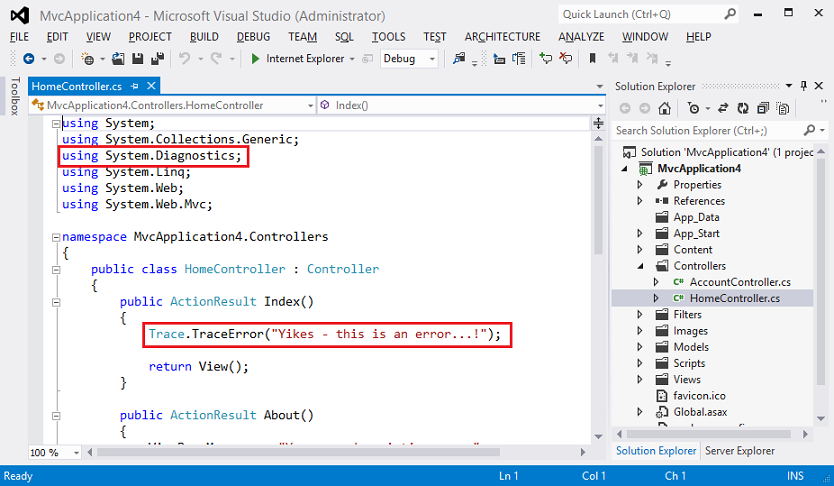Click the Comment Out Selection icon
The height and width of the screenshot is (486, 834).
[x=546, y=58]
